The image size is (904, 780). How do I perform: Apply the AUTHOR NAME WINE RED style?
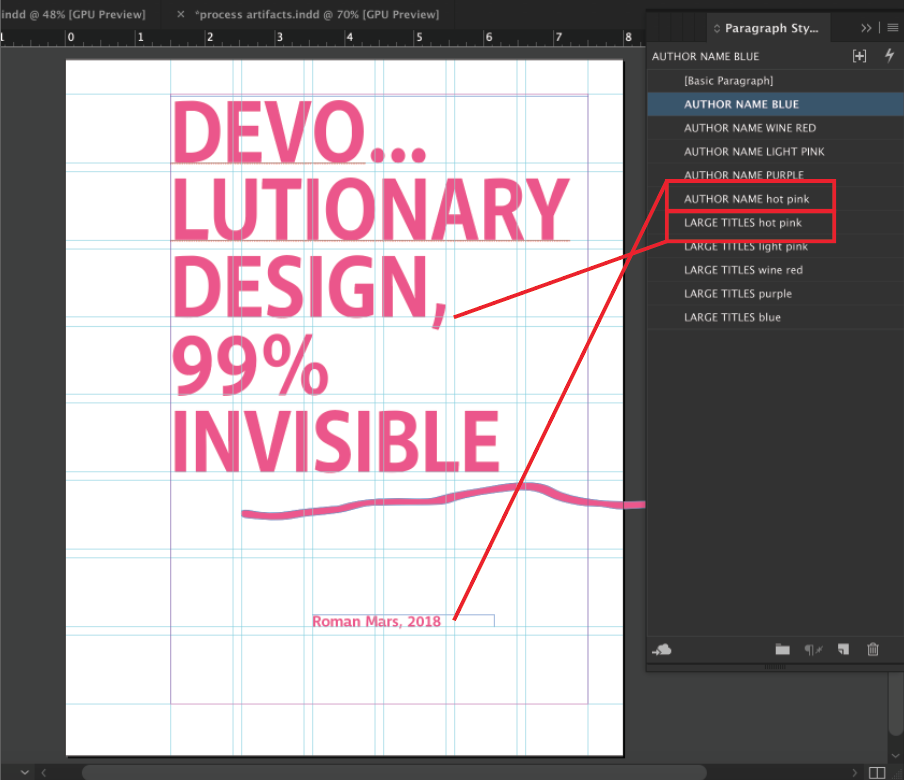pyautogui.click(x=775, y=128)
